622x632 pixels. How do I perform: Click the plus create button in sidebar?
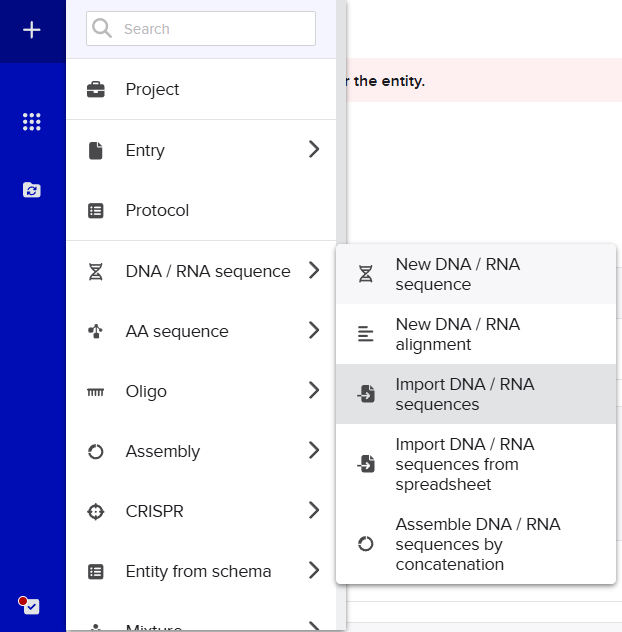[32, 30]
